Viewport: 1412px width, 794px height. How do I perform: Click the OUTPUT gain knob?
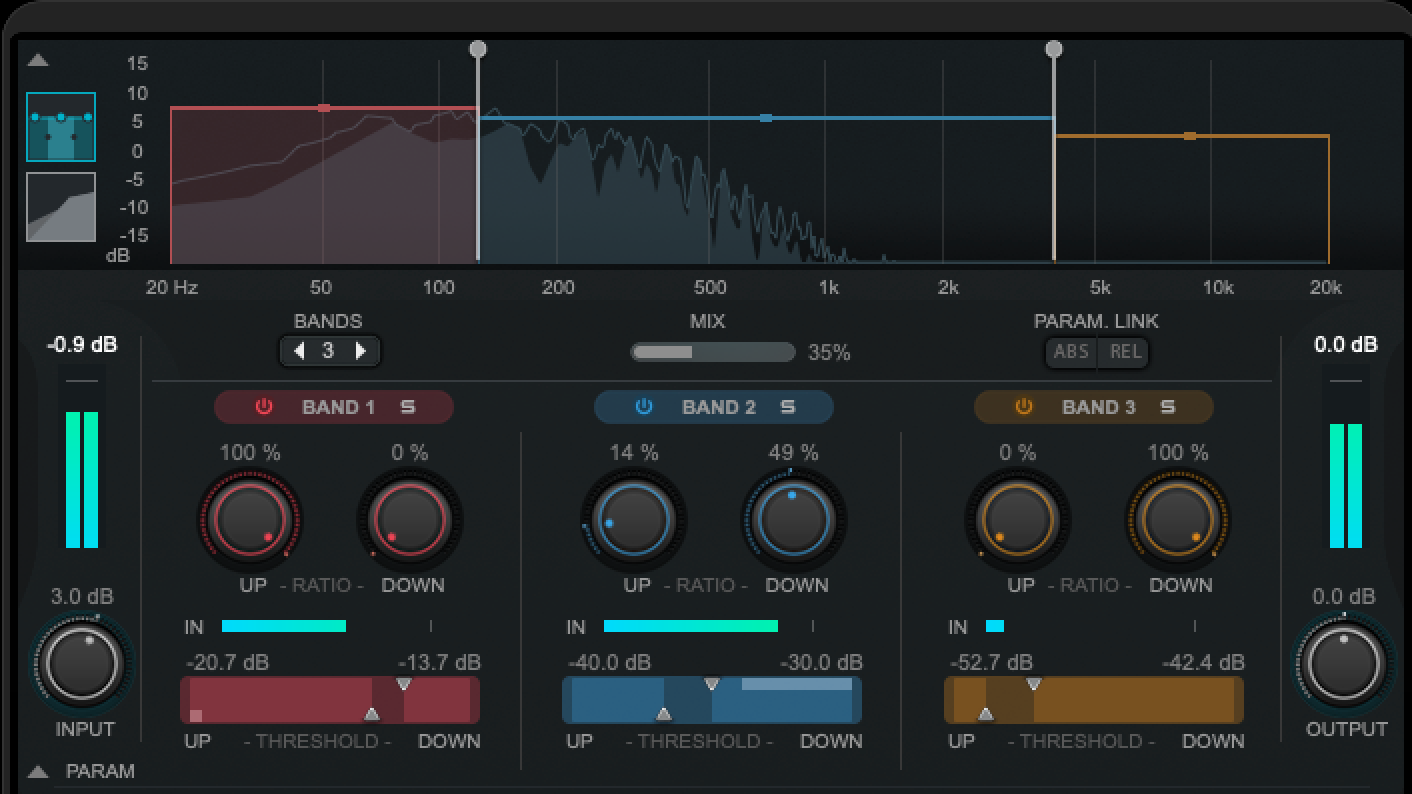1344,661
